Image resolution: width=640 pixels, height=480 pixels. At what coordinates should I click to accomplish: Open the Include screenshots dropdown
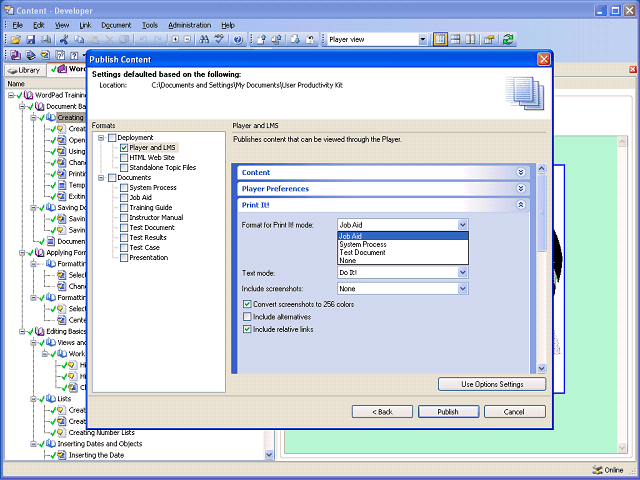[x=462, y=289]
